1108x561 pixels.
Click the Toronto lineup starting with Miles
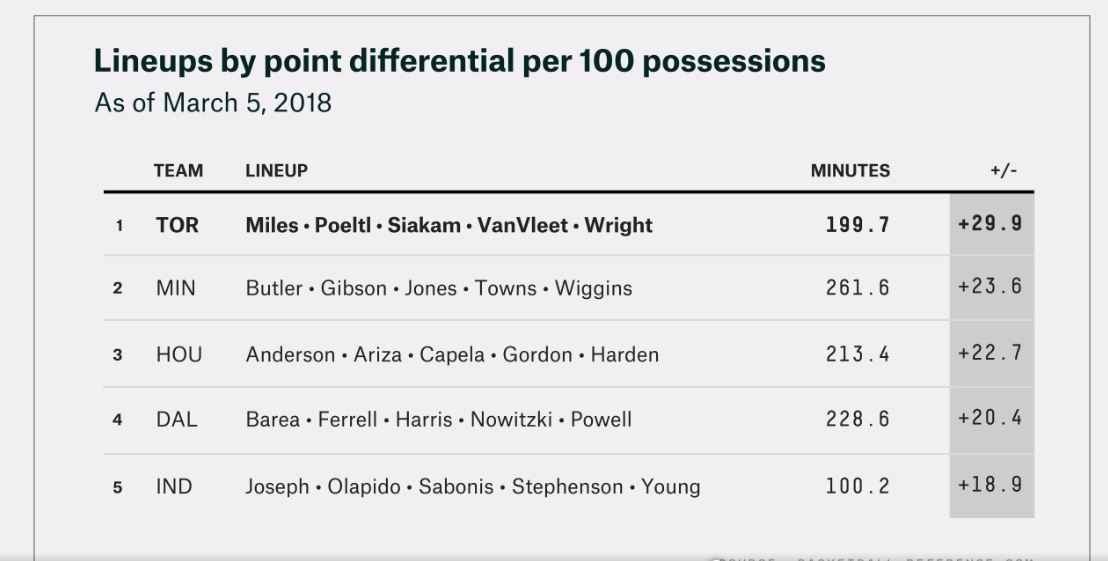pyautogui.click(x=449, y=225)
